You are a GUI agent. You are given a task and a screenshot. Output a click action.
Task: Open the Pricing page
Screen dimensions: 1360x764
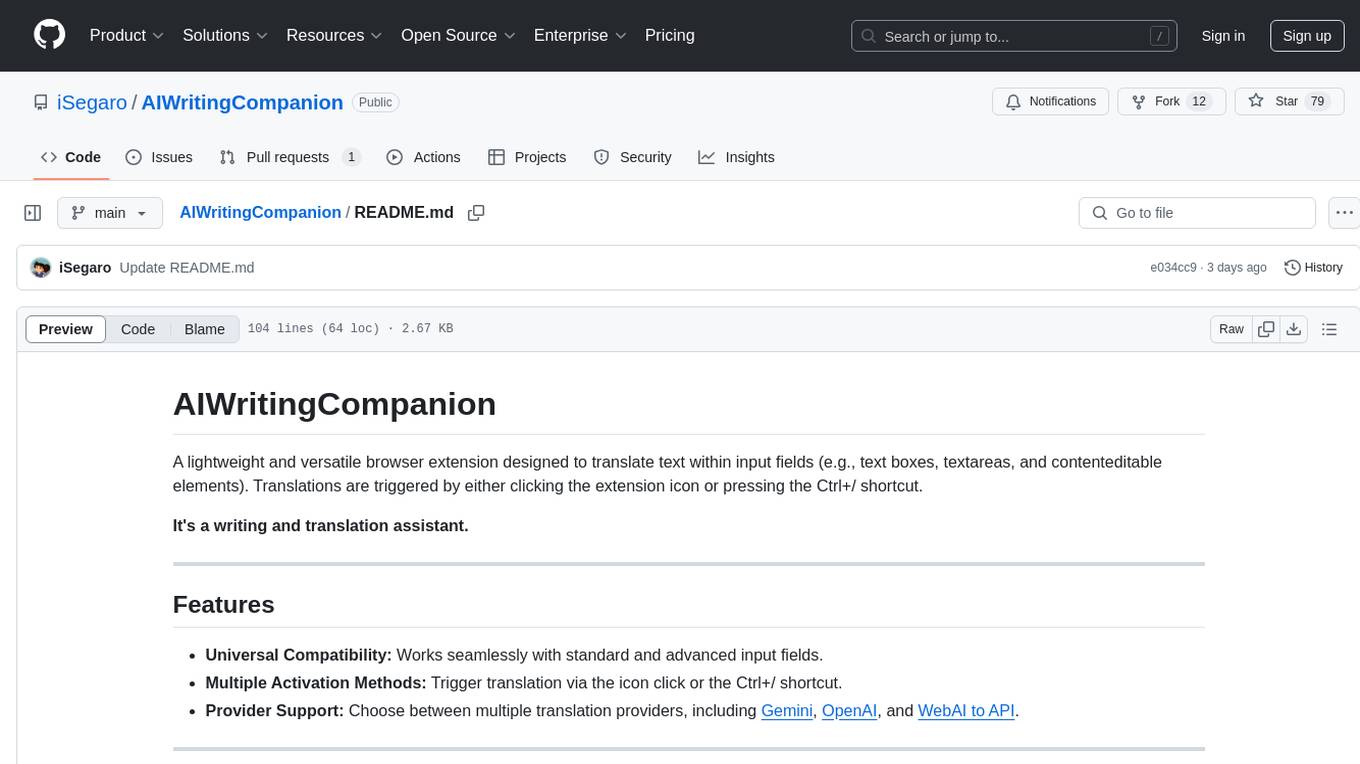(x=670, y=35)
